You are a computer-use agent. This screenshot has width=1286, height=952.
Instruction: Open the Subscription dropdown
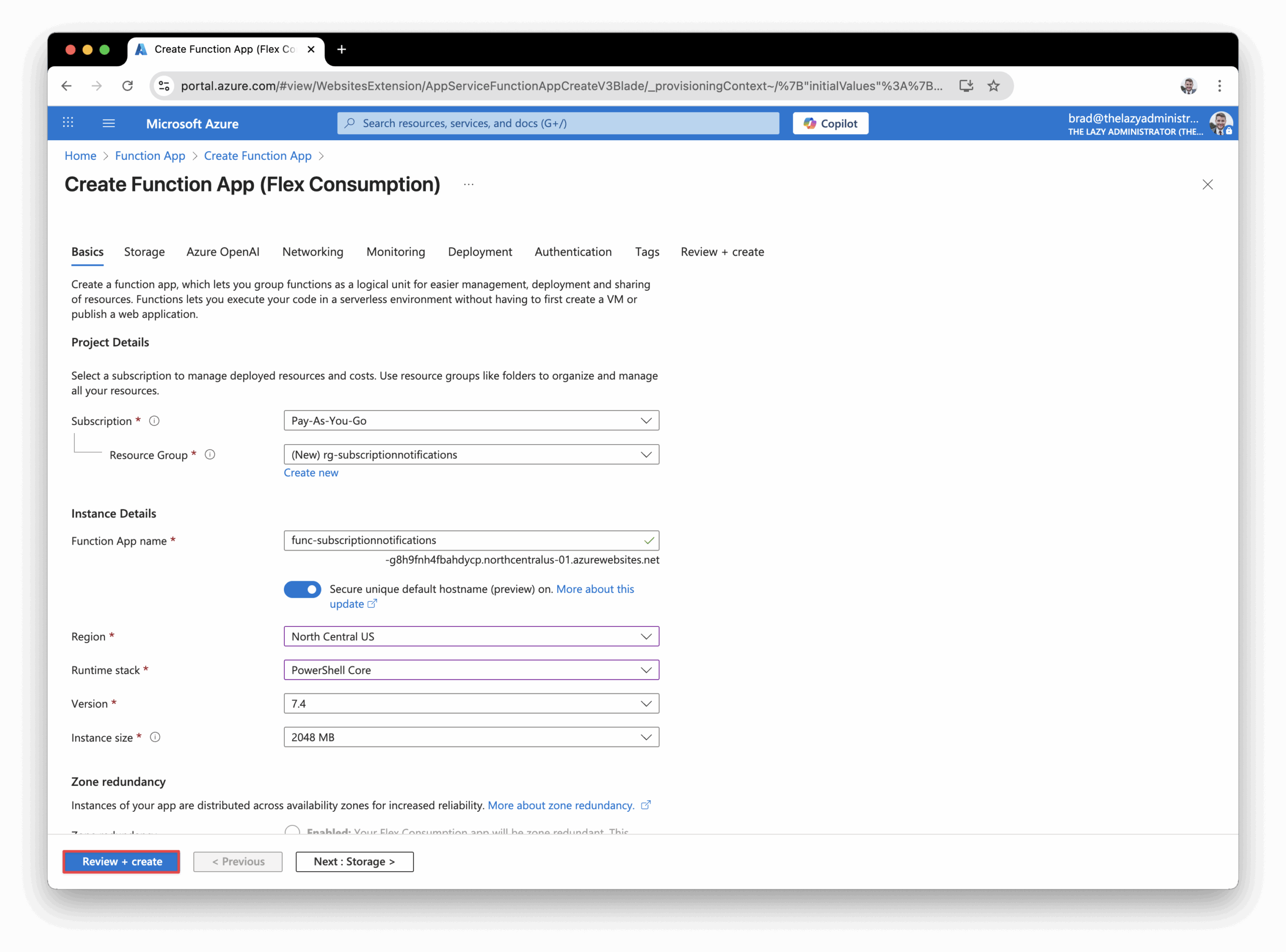click(x=471, y=420)
